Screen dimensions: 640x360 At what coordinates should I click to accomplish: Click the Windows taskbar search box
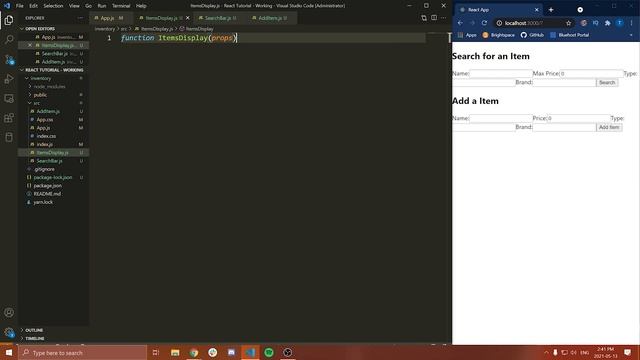[x=83, y=353]
